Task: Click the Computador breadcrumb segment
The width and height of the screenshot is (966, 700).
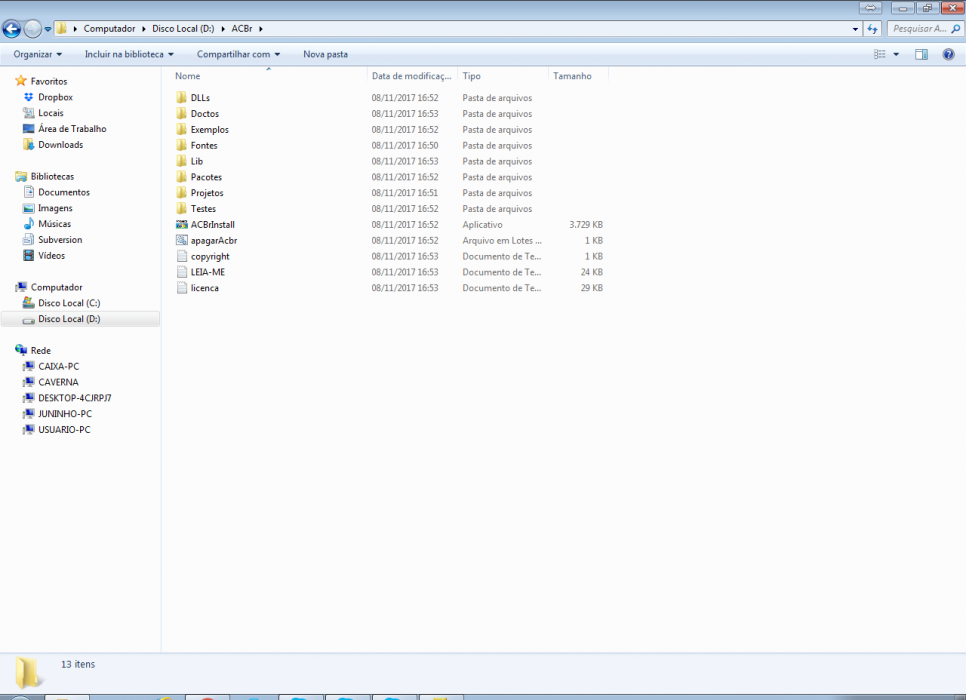Action: click(x=109, y=28)
